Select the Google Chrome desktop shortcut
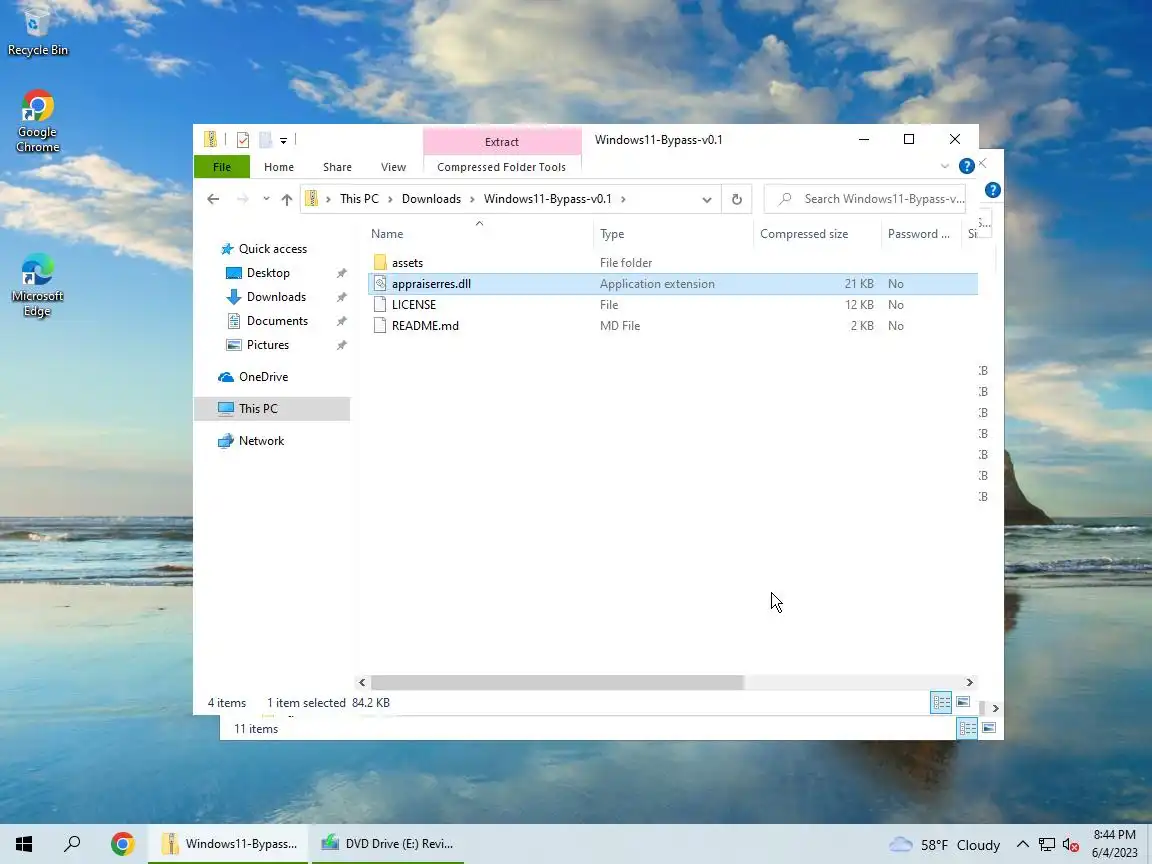The image size is (1152, 864). click(37, 121)
